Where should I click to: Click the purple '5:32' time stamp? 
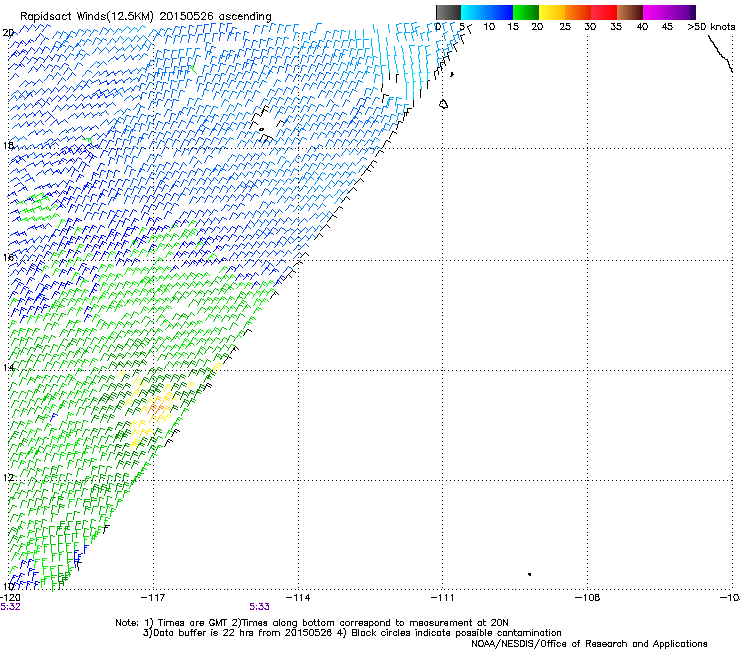click(x=10, y=607)
